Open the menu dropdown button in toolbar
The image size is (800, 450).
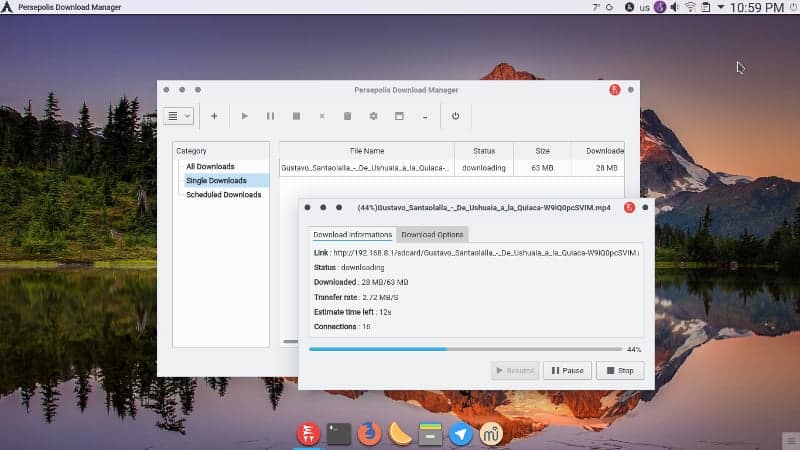pyautogui.click(x=179, y=116)
